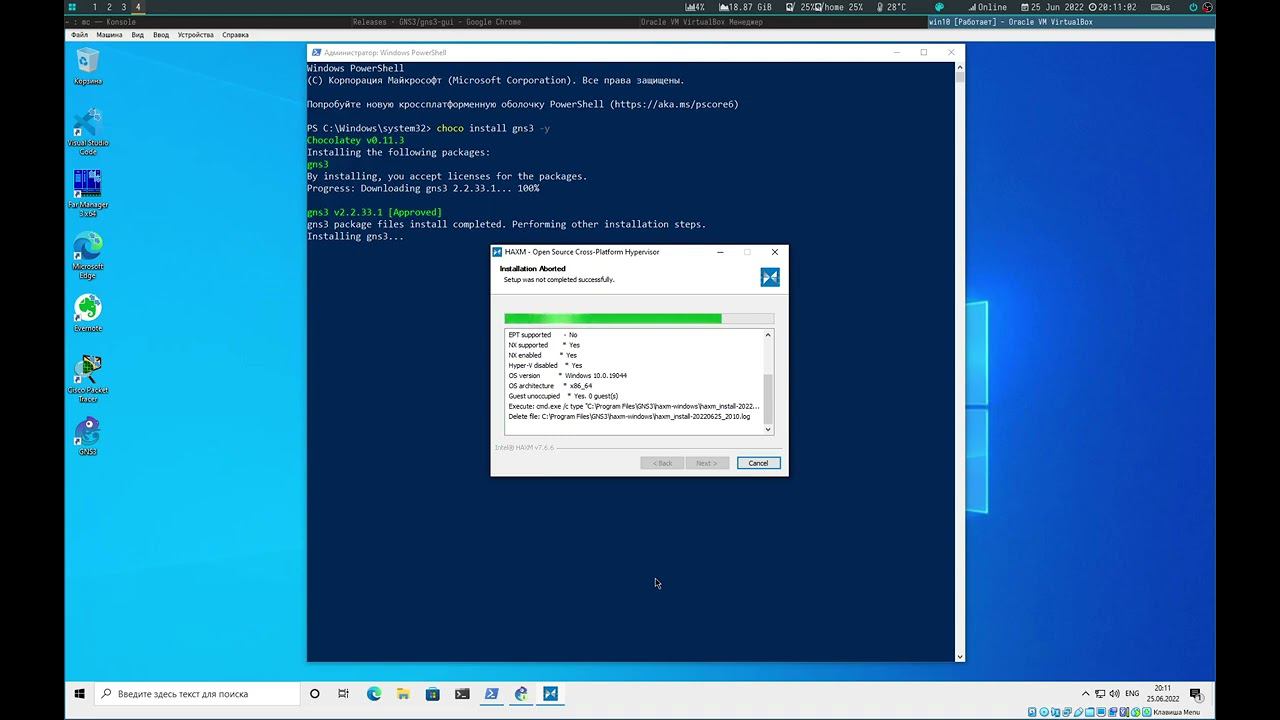Open File Explorer from the taskbar

tap(403, 694)
